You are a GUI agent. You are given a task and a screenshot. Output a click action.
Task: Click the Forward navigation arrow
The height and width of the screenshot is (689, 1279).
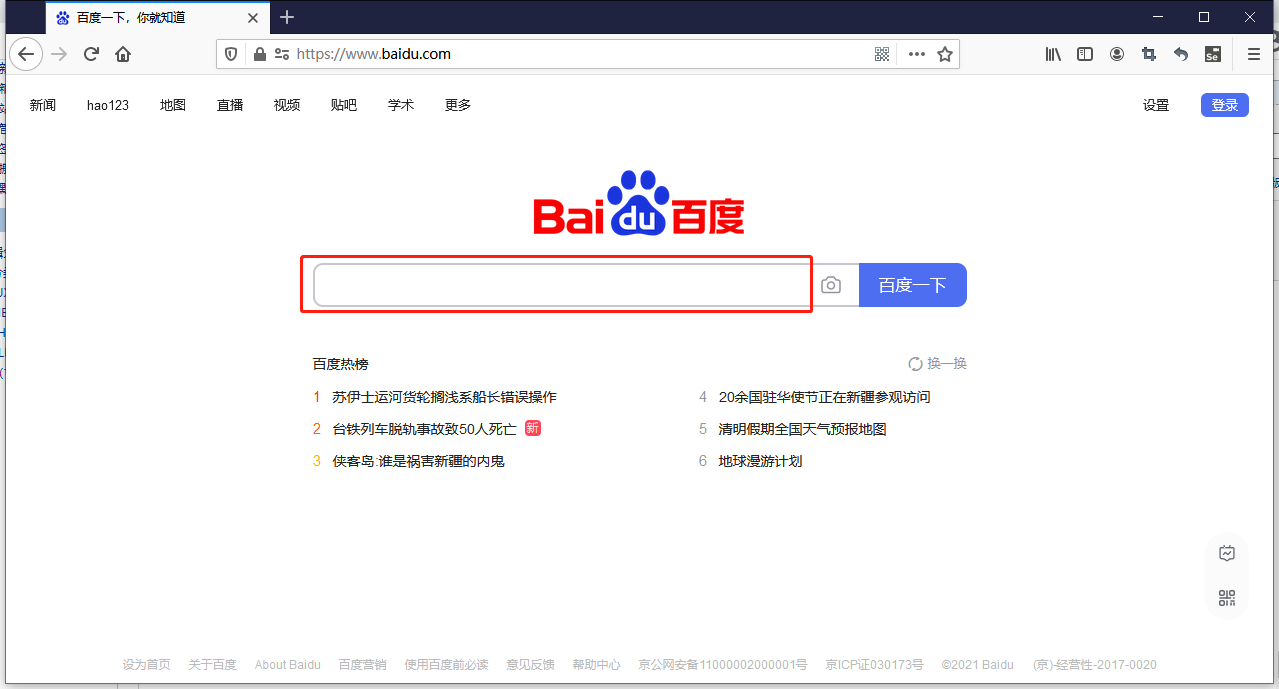pos(59,54)
